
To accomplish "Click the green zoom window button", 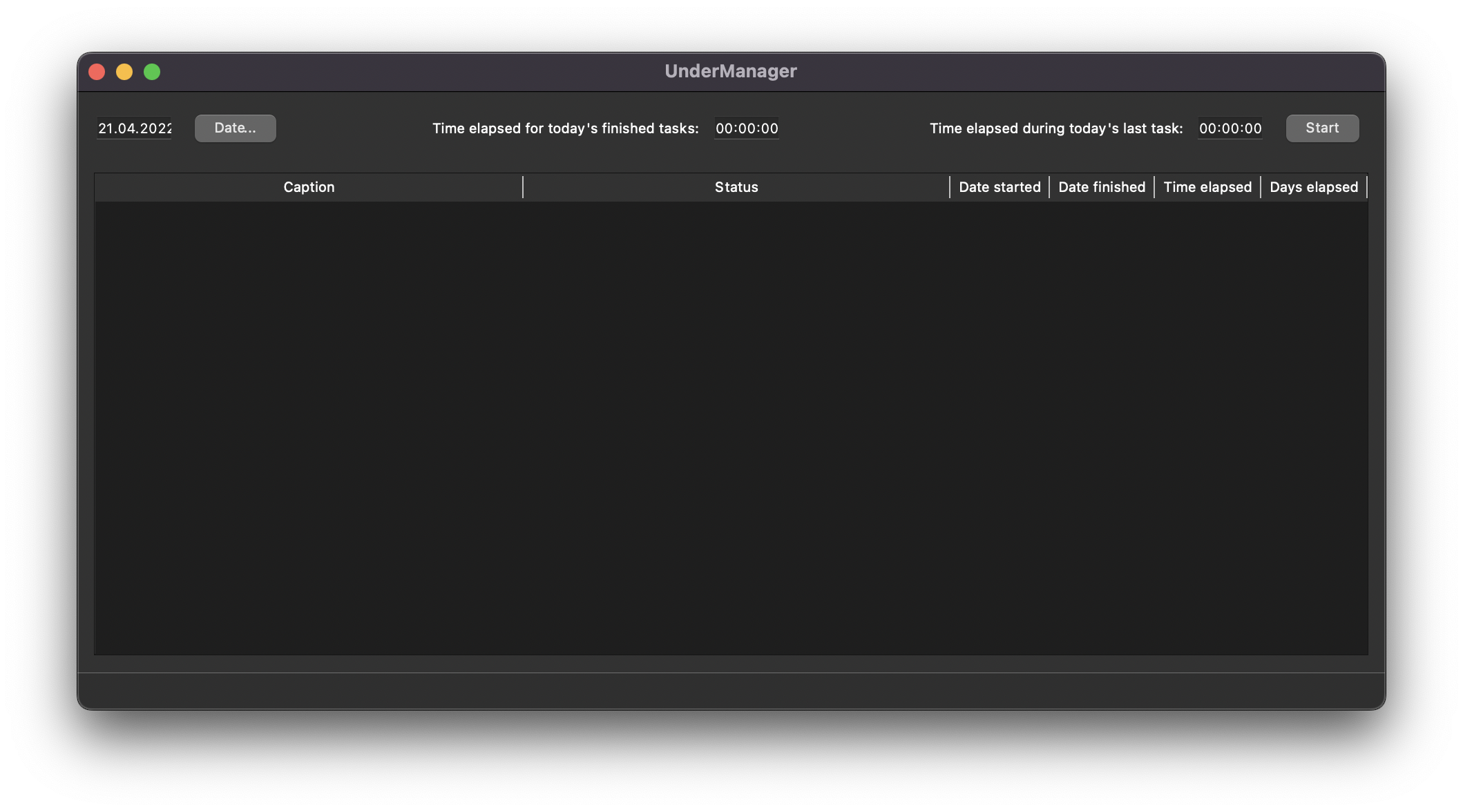I will coord(153,71).
